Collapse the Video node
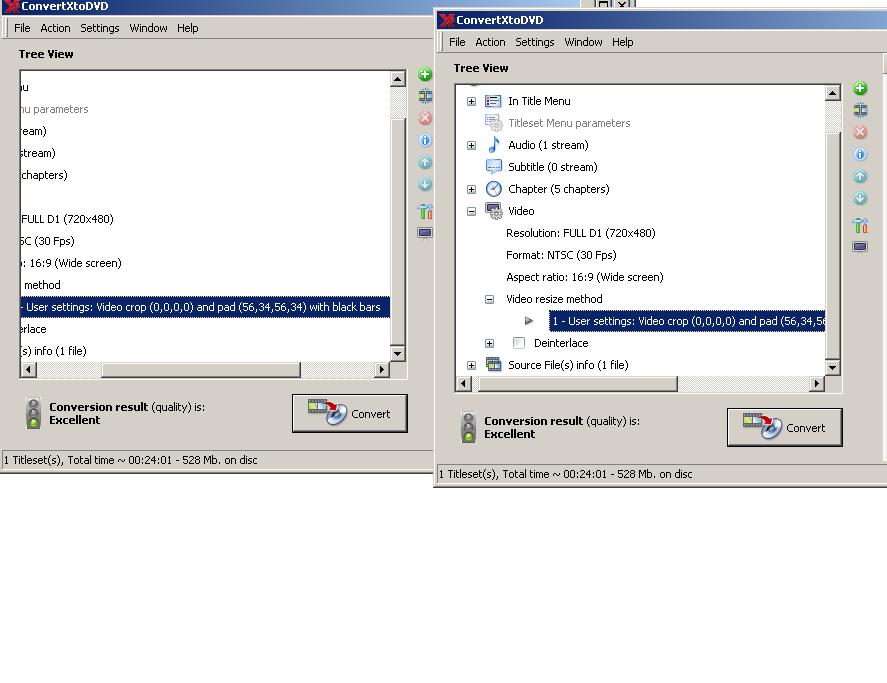Viewport: 887px width, 683px height. (471, 212)
